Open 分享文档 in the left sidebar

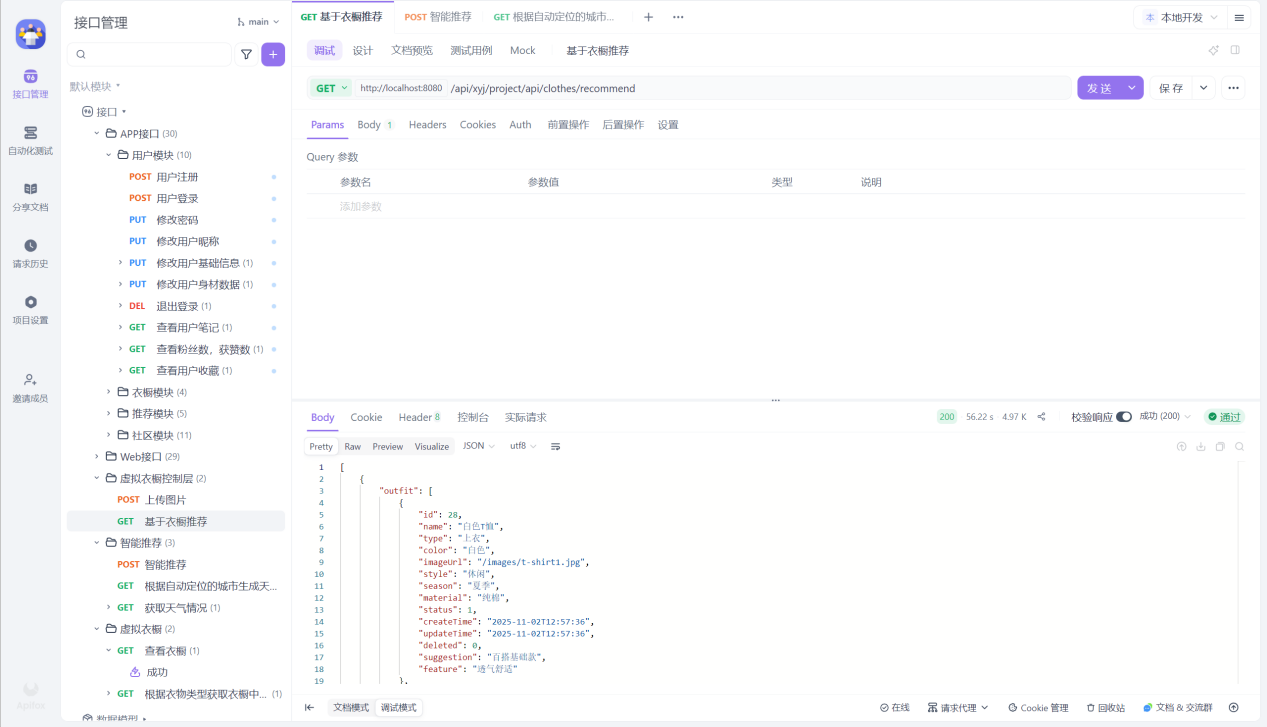30,197
